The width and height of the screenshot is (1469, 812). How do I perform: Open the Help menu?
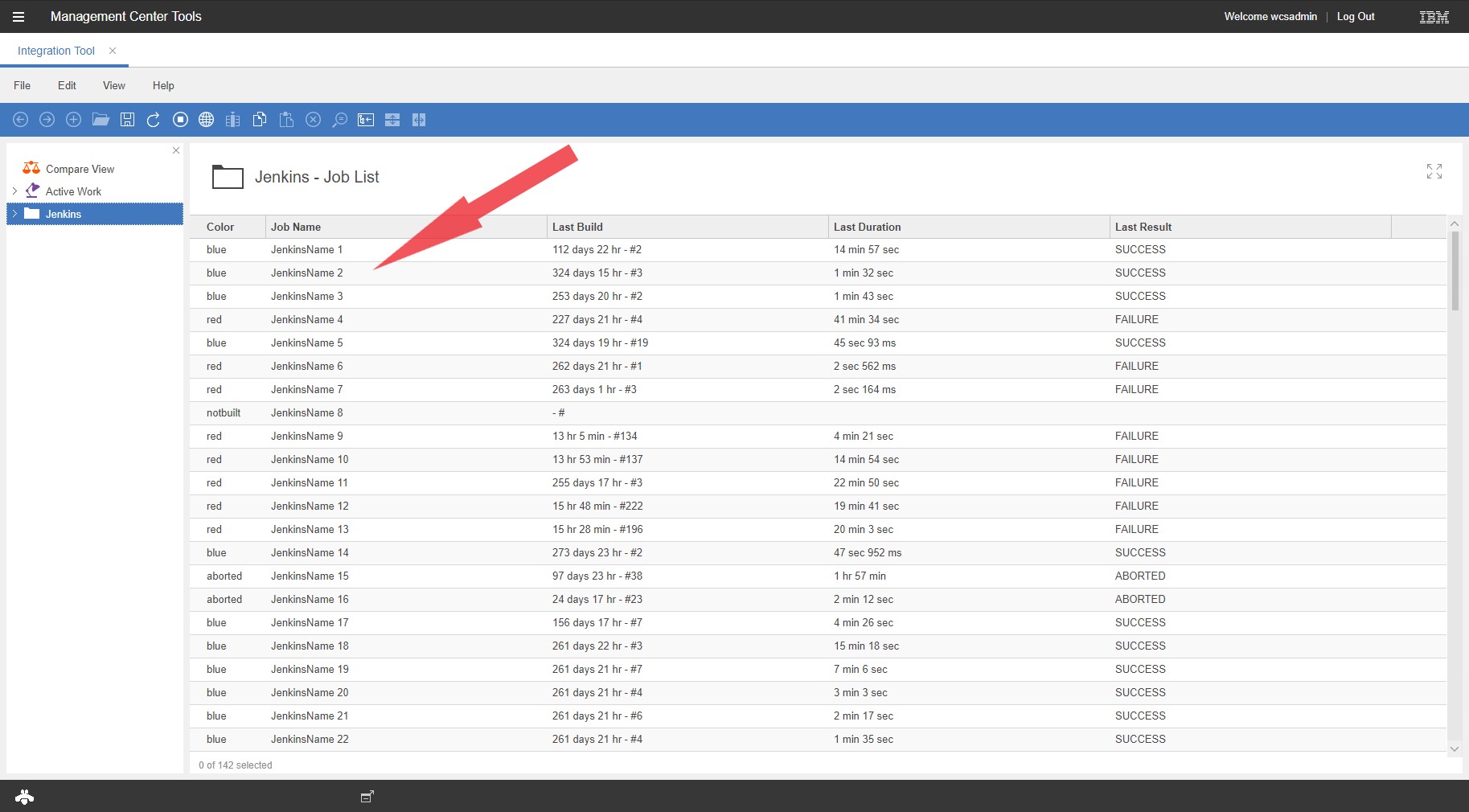coord(163,85)
